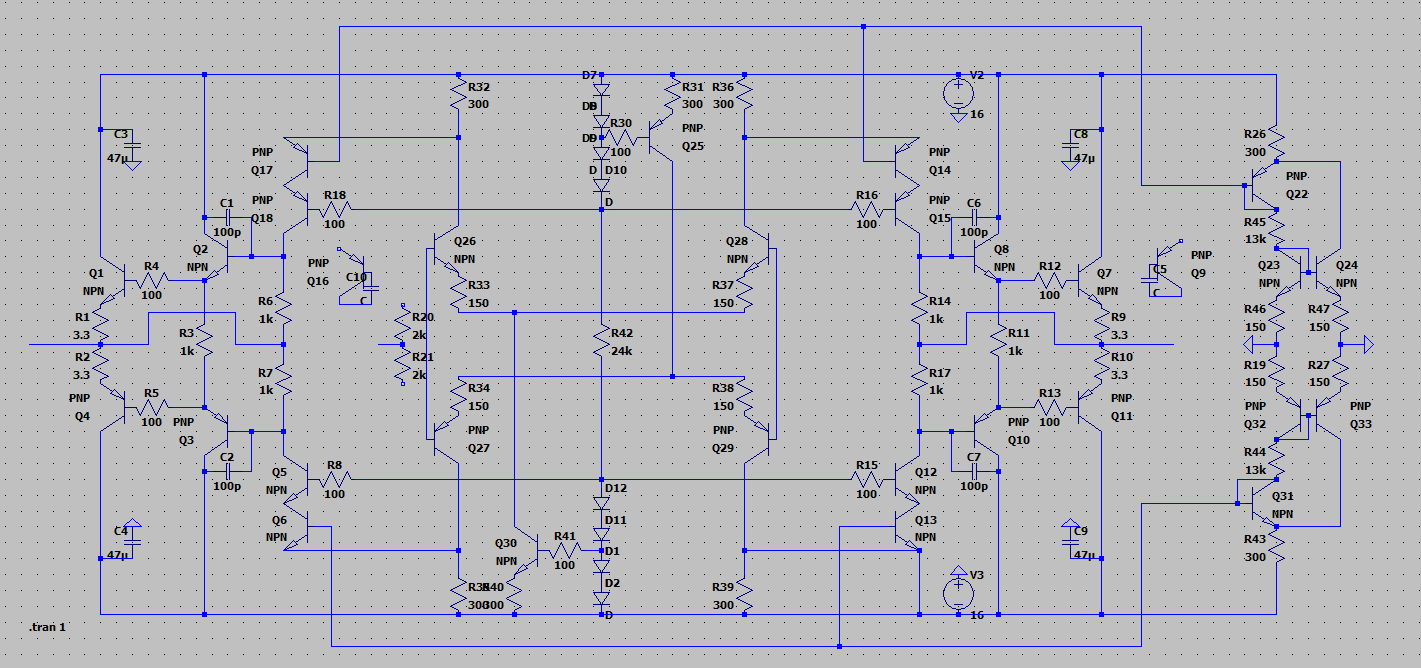Viewport: 1421px width, 668px height.
Task: Click capacitor C6 symbol
Action: click(x=973, y=217)
